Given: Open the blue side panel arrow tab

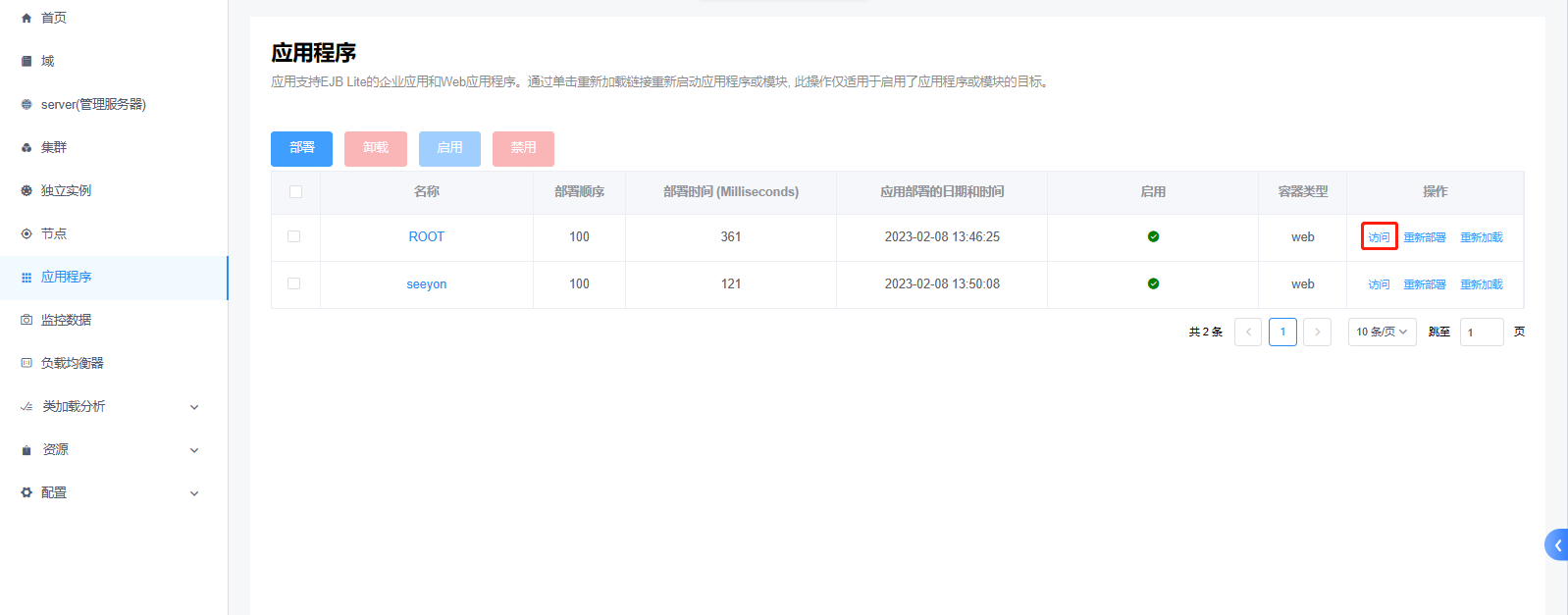Looking at the screenshot, I should coord(1557,544).
